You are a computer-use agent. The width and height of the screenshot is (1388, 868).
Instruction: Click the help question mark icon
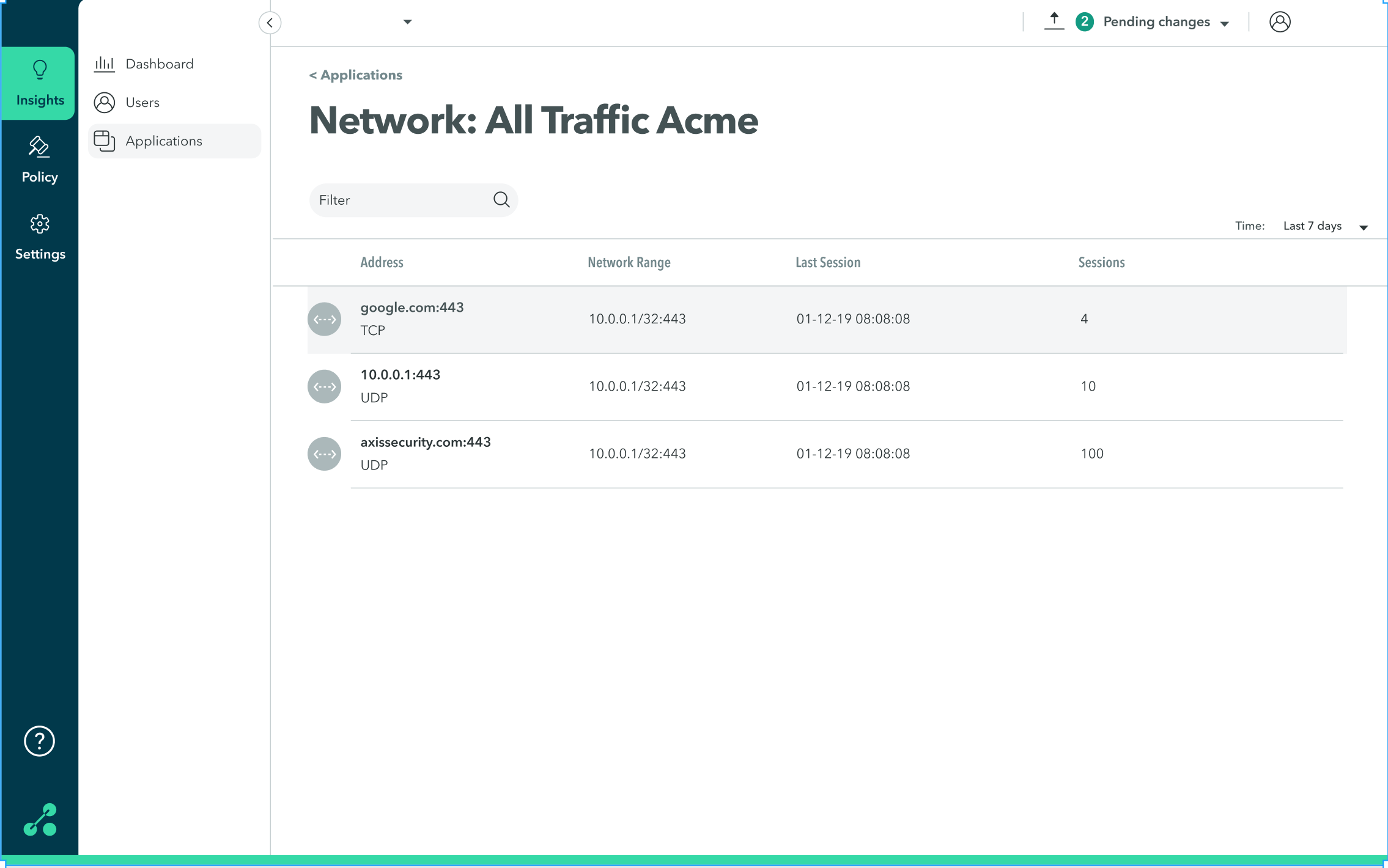tap(39, 741)
